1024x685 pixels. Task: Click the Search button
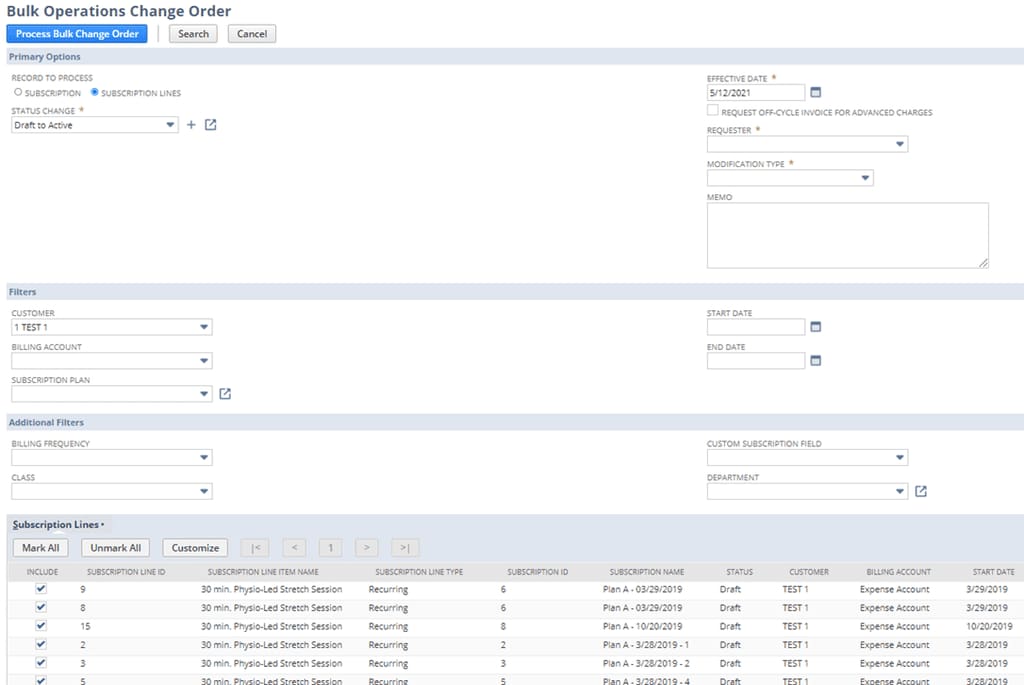point(193,34)
